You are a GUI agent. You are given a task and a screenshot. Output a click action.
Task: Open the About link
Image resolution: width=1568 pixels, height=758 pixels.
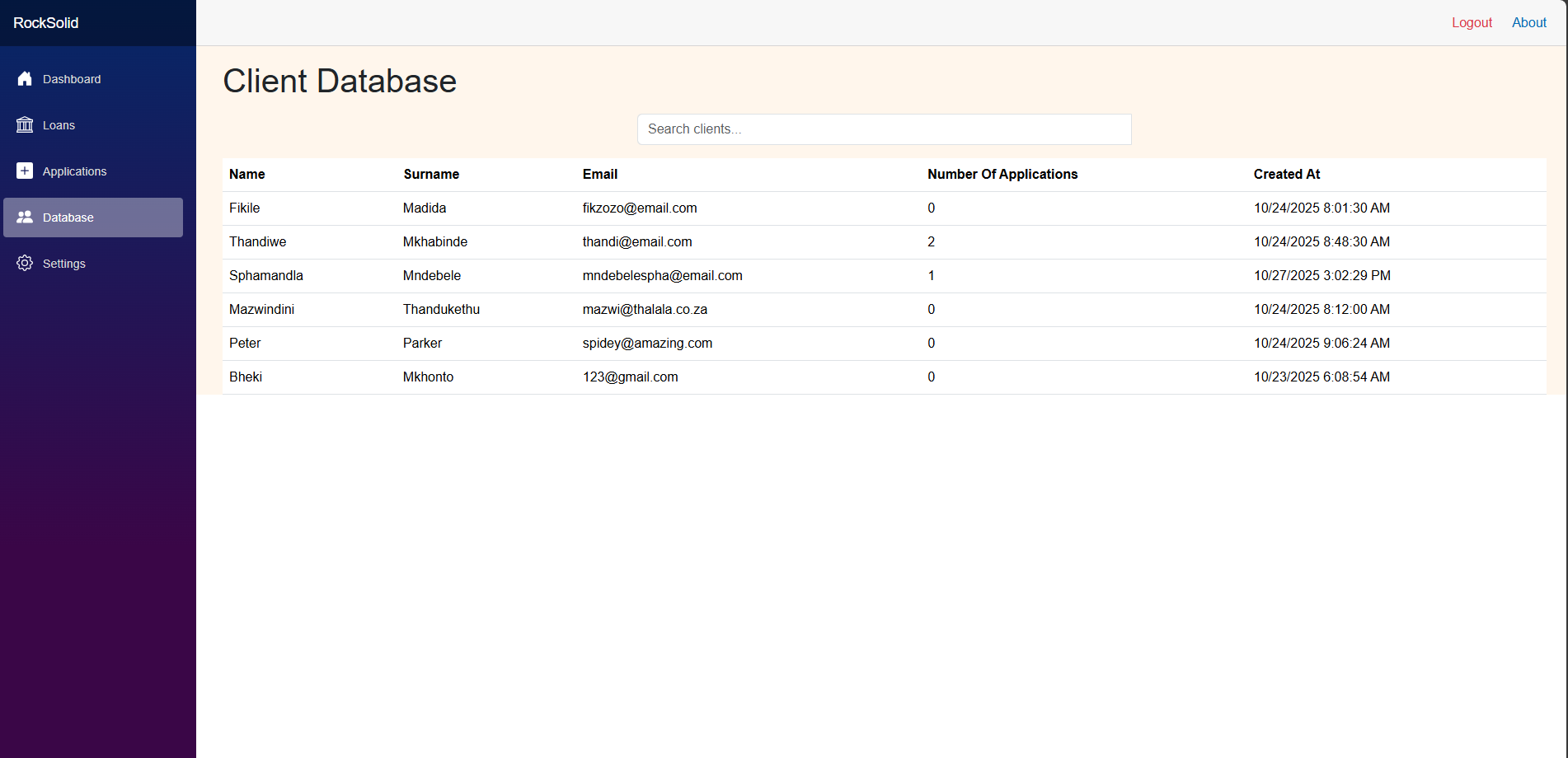[1528, 23]
